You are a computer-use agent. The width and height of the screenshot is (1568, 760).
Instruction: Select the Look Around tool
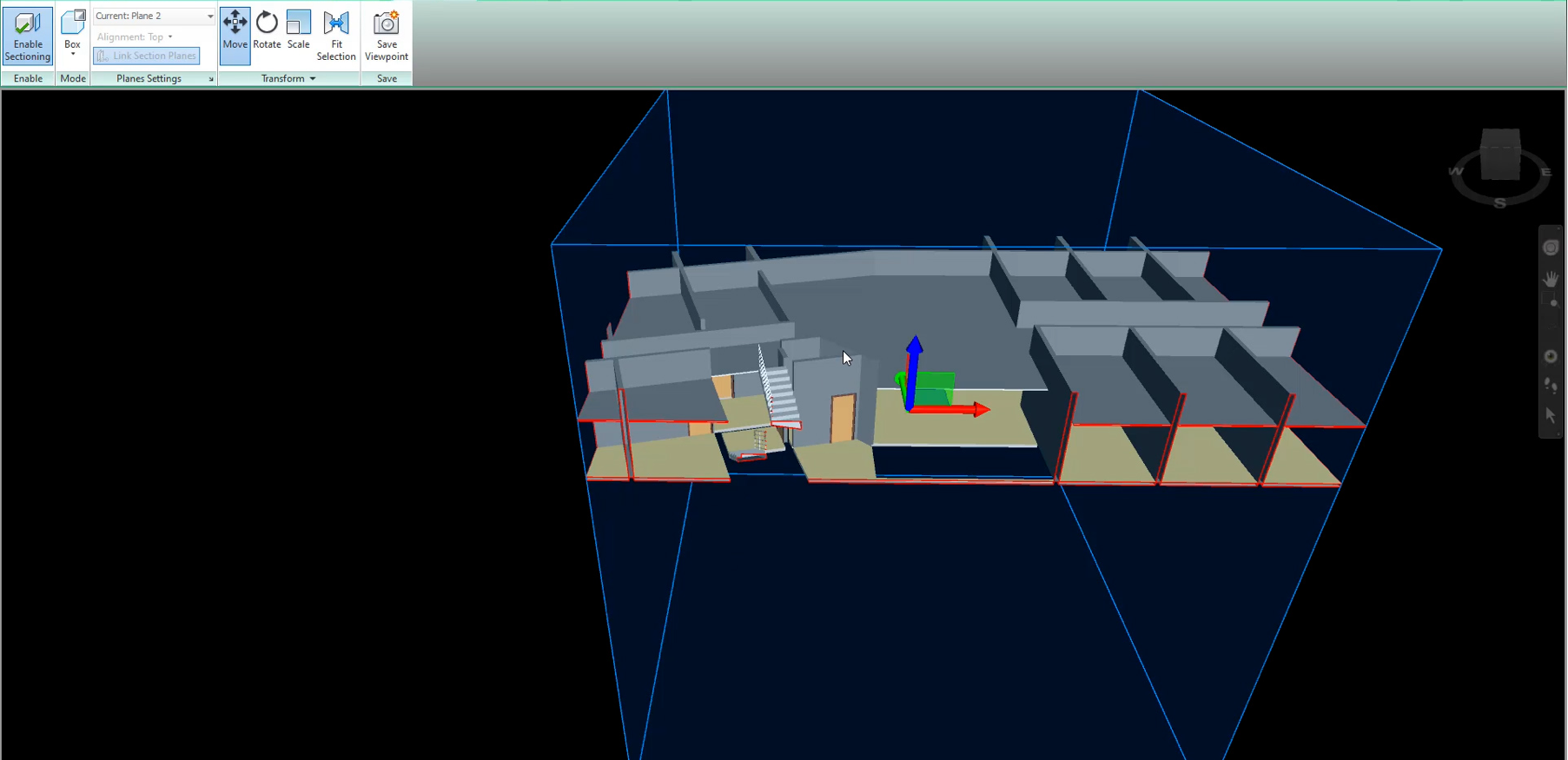(x=1551, y=356)
